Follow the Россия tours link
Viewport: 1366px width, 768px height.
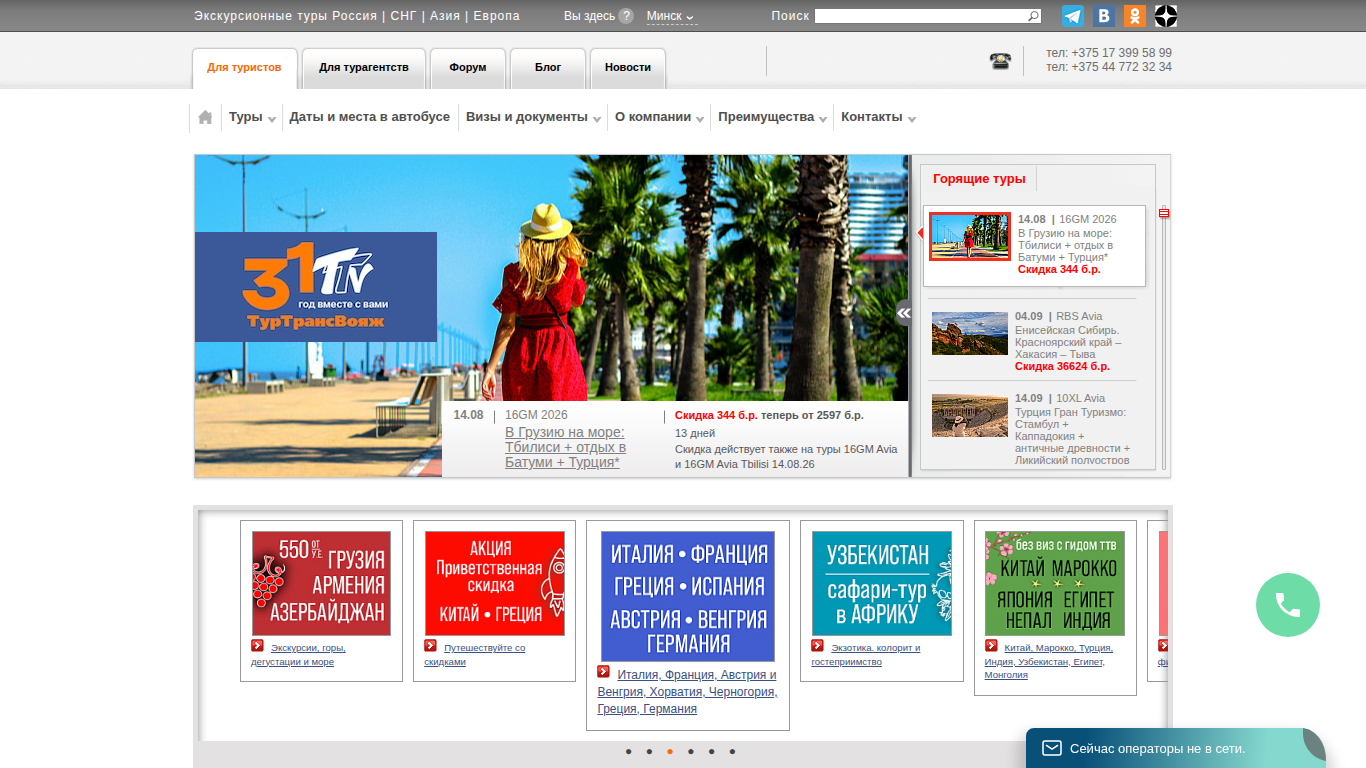pos(354,16)
